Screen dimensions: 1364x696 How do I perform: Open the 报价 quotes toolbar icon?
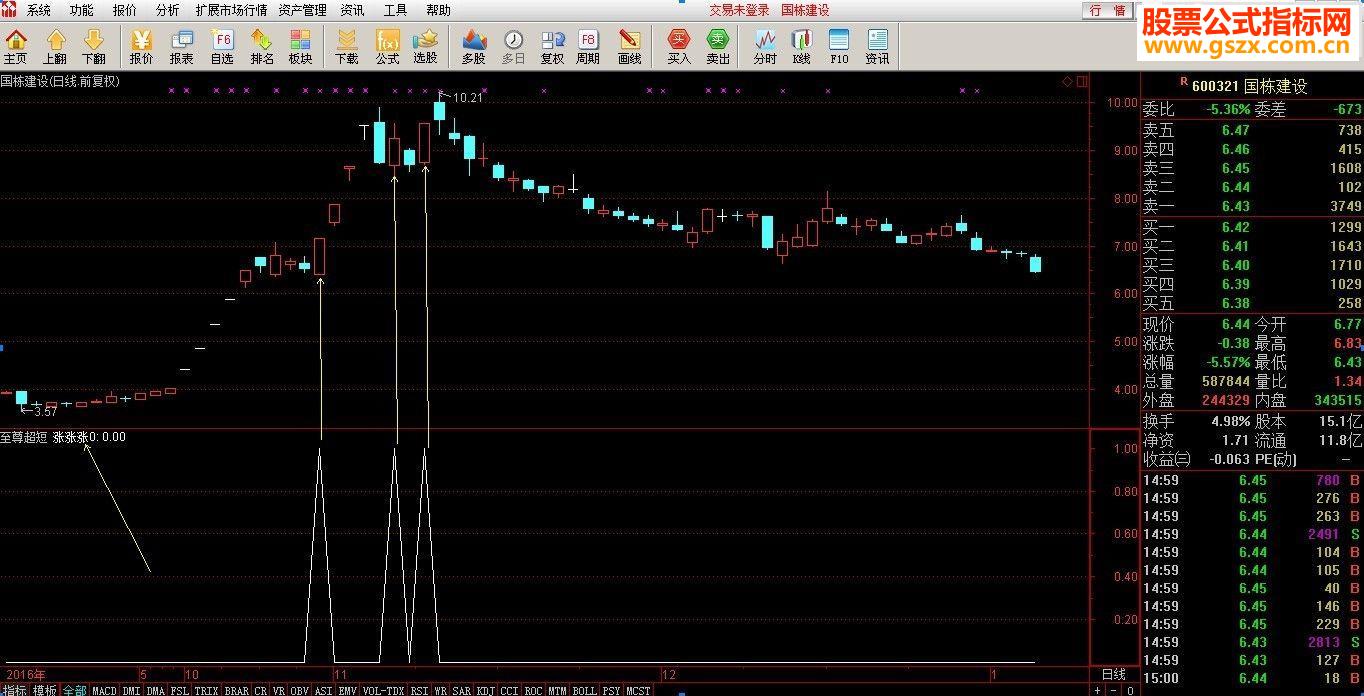(141, 46)
